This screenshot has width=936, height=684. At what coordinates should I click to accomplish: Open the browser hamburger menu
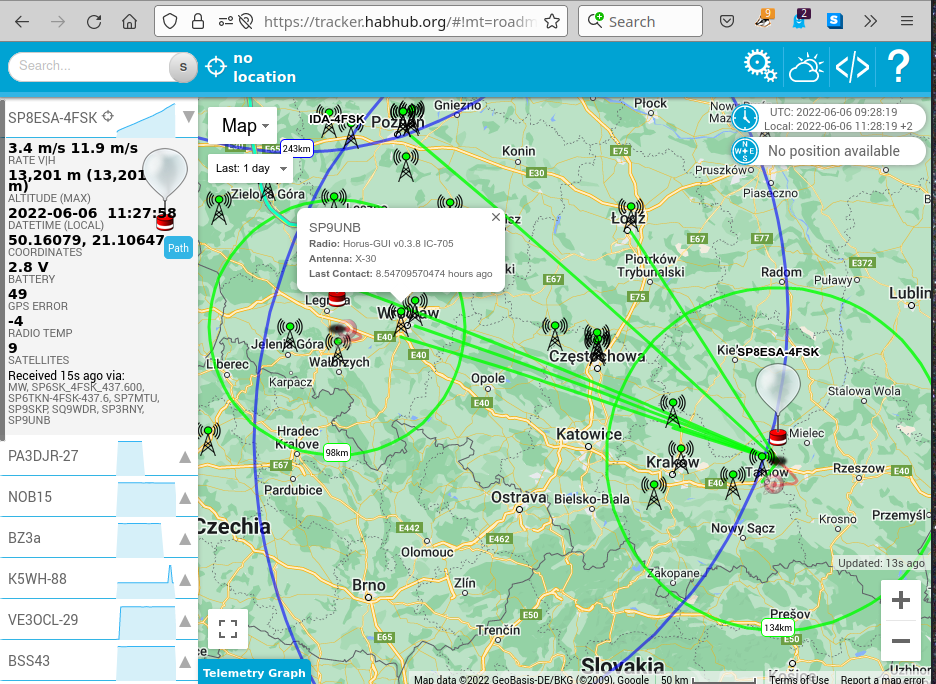[x=907, y=22]
